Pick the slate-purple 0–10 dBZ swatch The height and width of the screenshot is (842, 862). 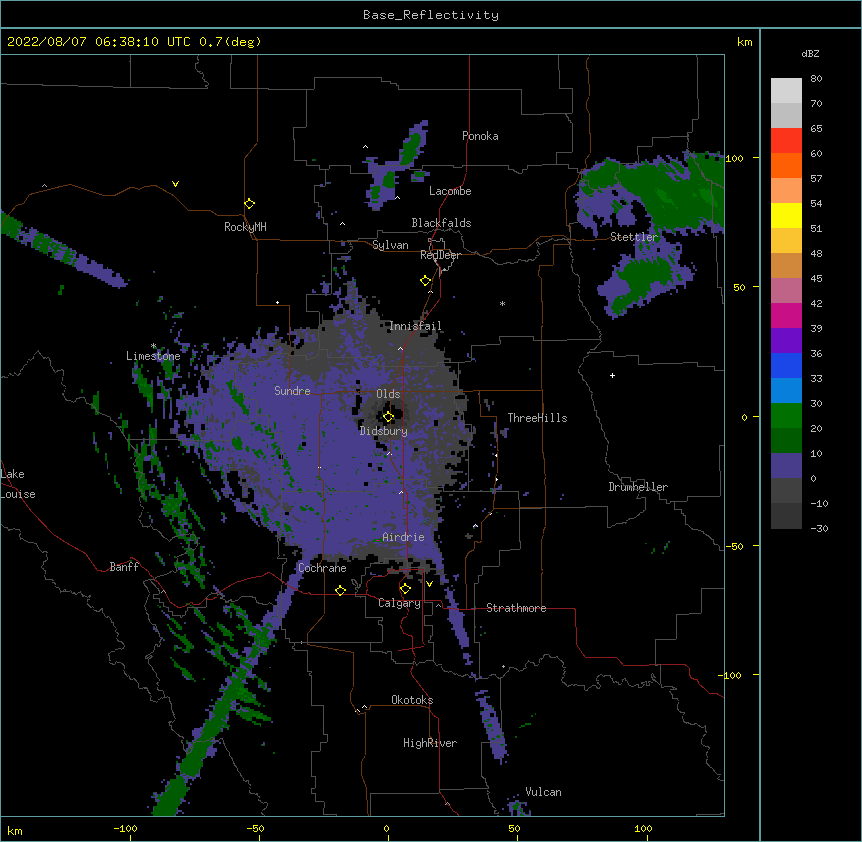786,466
